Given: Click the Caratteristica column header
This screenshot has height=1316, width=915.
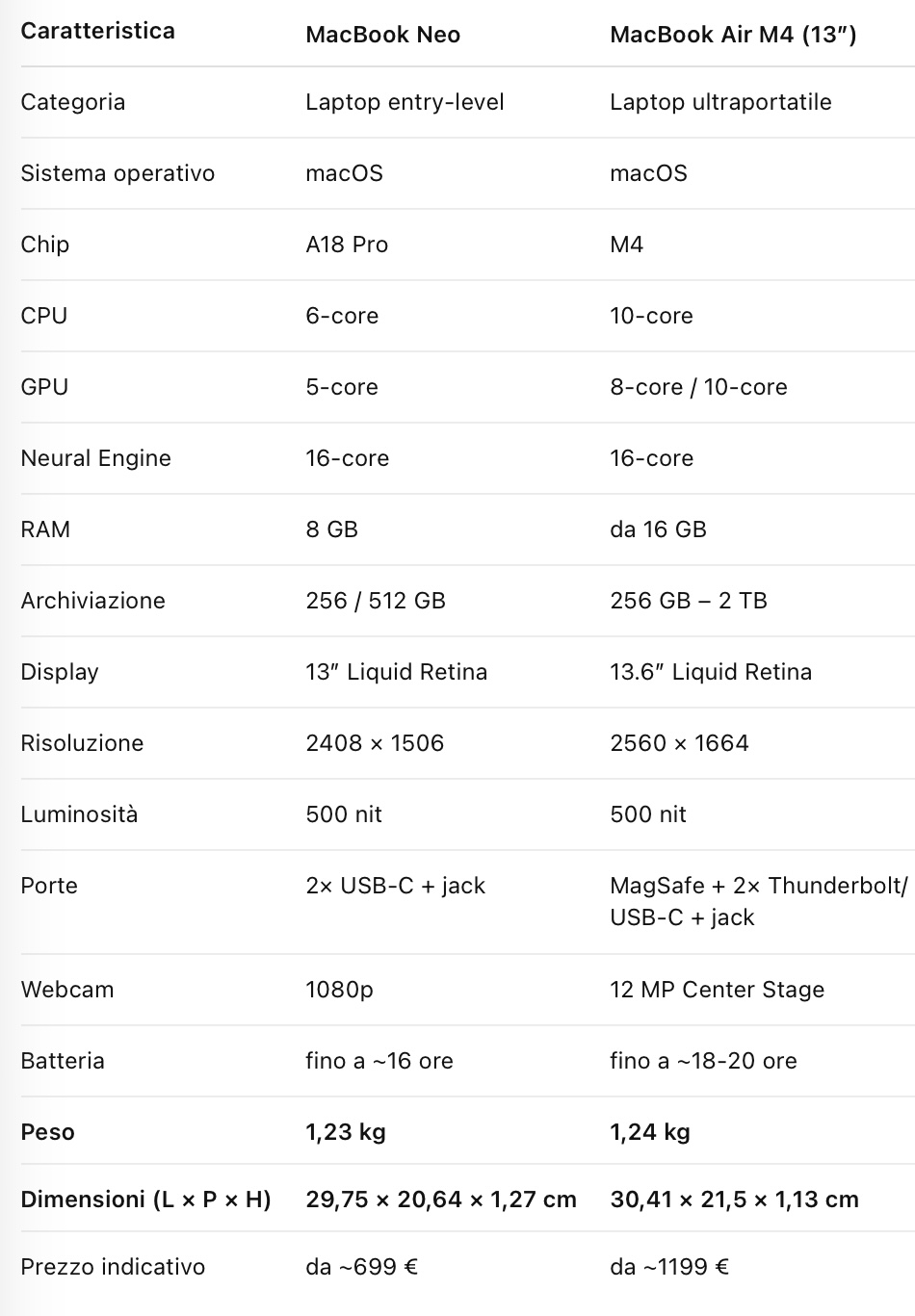Looking at the screenshot, I should pos(97,31).
